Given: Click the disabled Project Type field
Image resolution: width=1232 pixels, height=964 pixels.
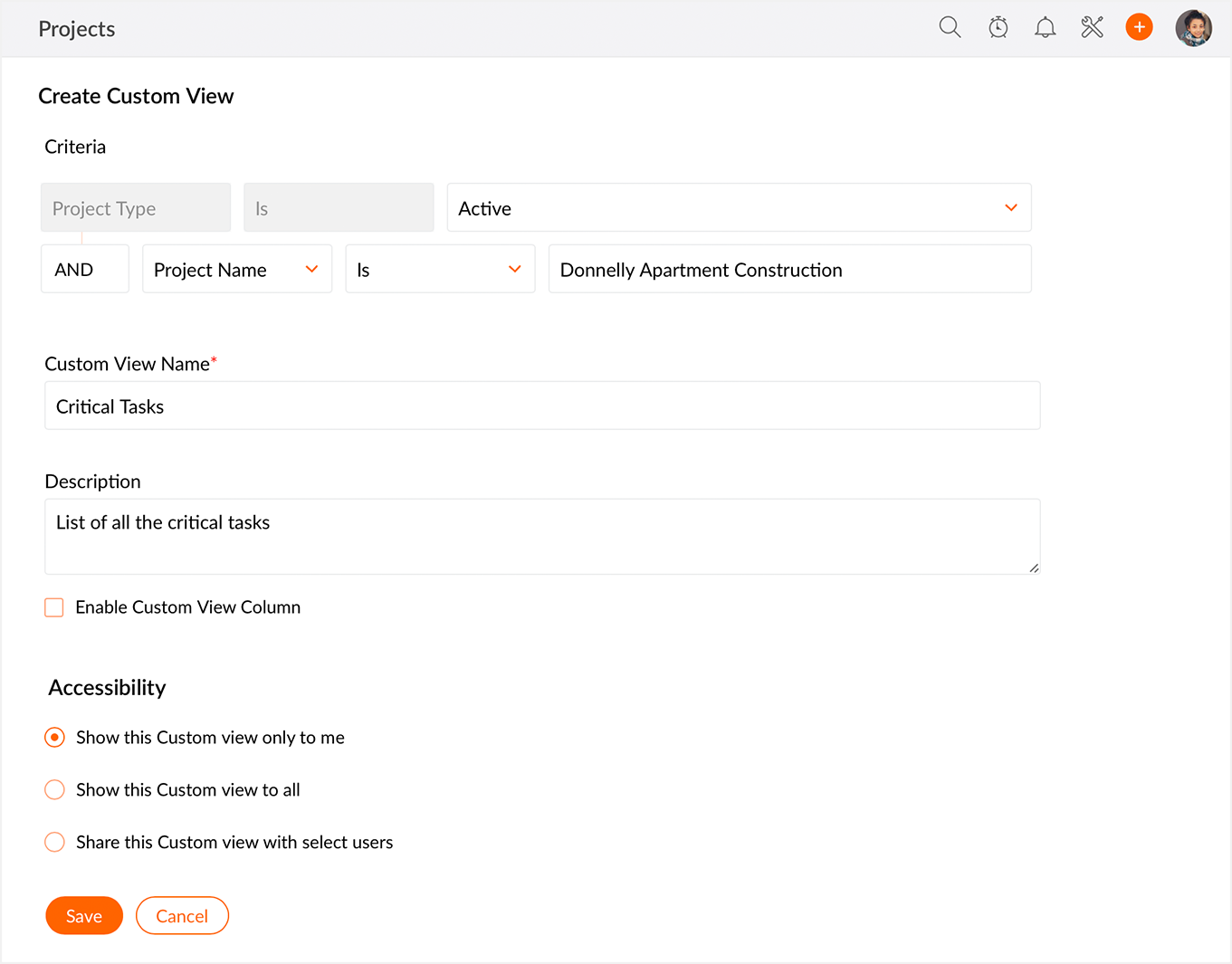Looking at the screenshot, I should (x=136, y=208).
